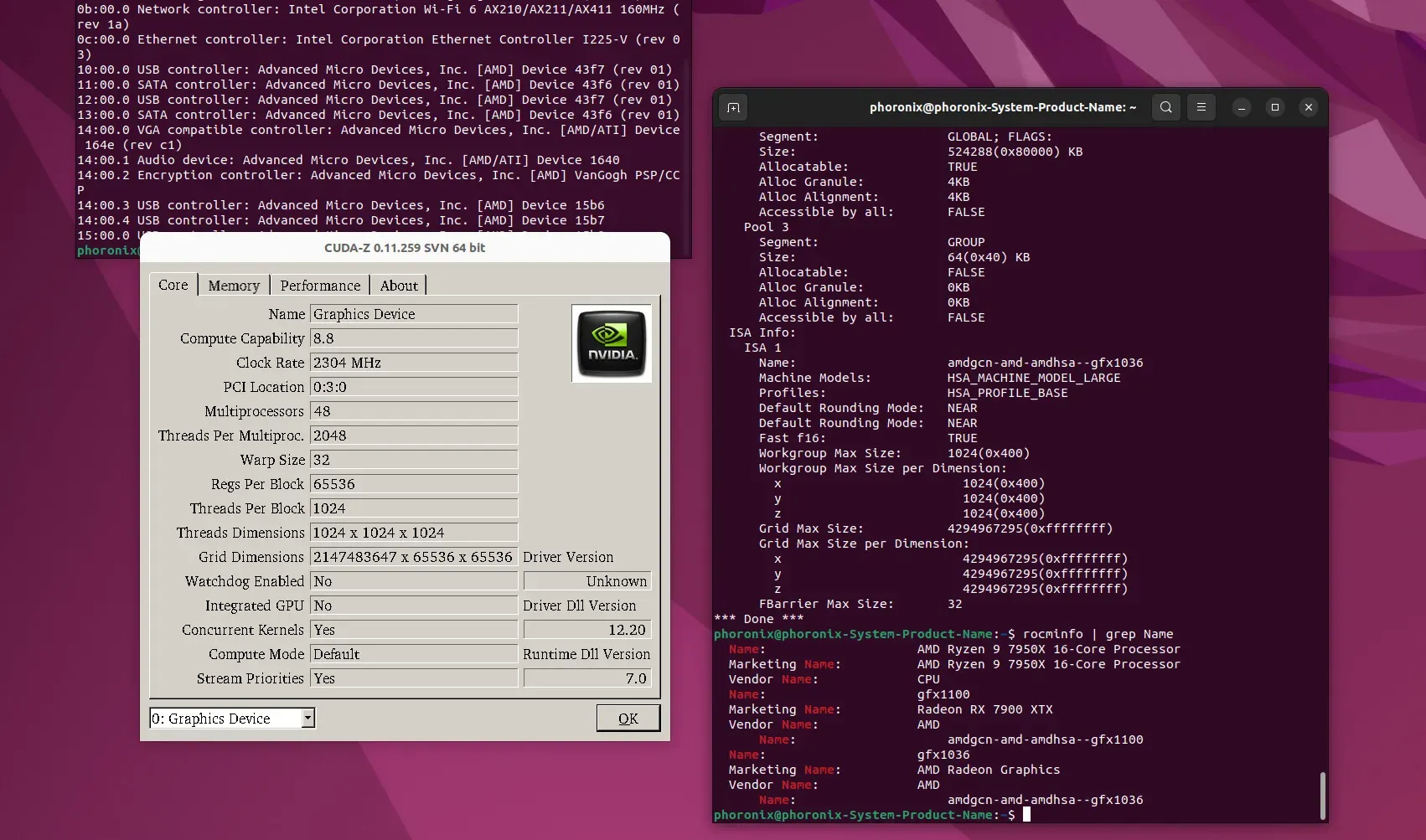The image size is (1426, 840).
Task: Switch to the Memory tab
Action: coord(233,285)
